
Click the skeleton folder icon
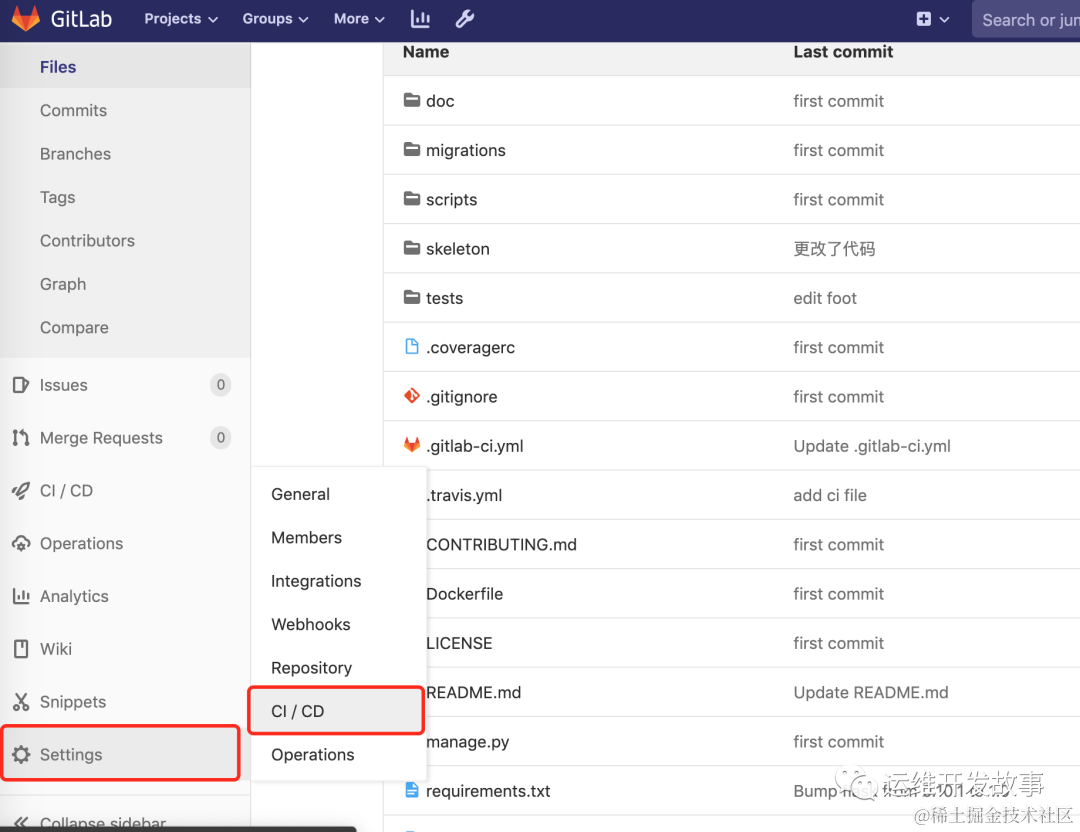pyautogui.click(x=412, y=248)
